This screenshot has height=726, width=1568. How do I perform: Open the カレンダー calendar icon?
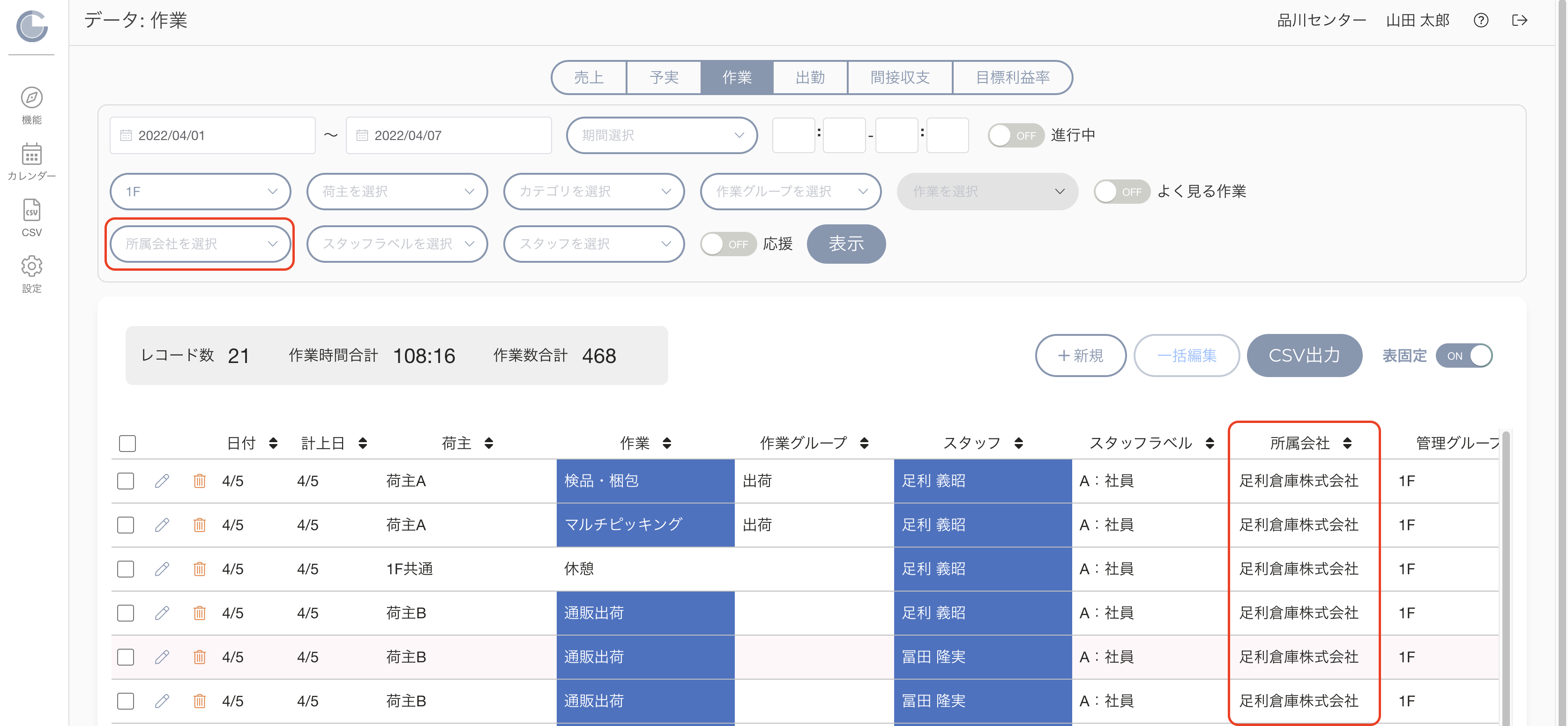(x=32, y=153)
